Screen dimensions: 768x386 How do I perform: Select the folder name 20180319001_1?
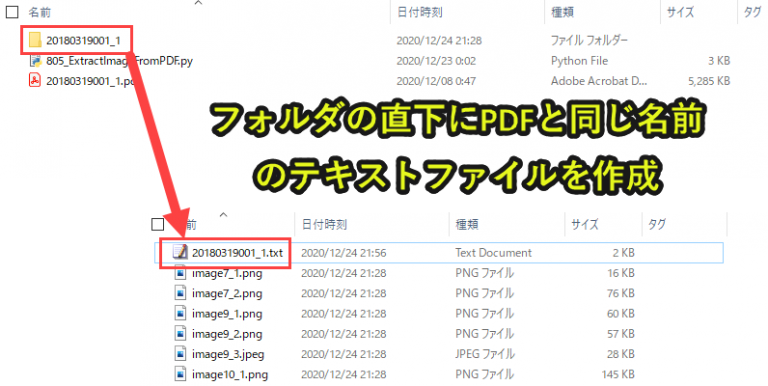point(83,41)
